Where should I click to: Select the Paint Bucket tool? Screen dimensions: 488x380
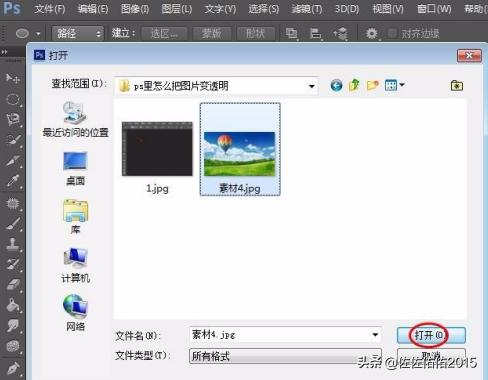click(13, 305)
